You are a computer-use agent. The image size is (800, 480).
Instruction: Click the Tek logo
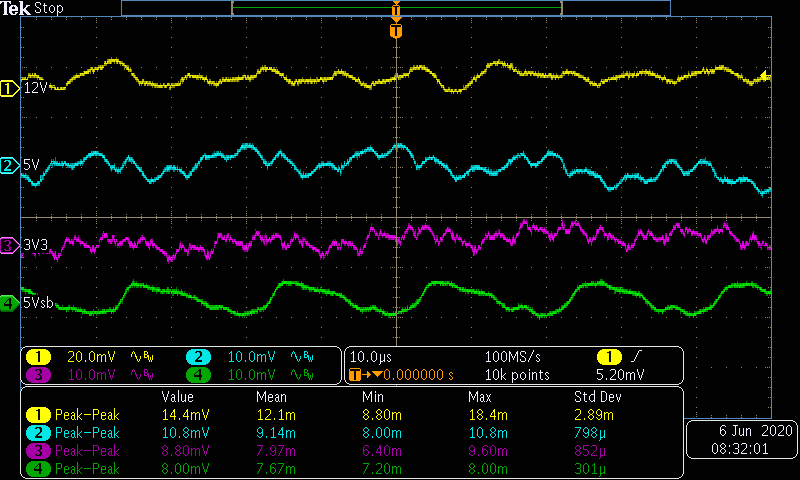[x=15, y=8]
